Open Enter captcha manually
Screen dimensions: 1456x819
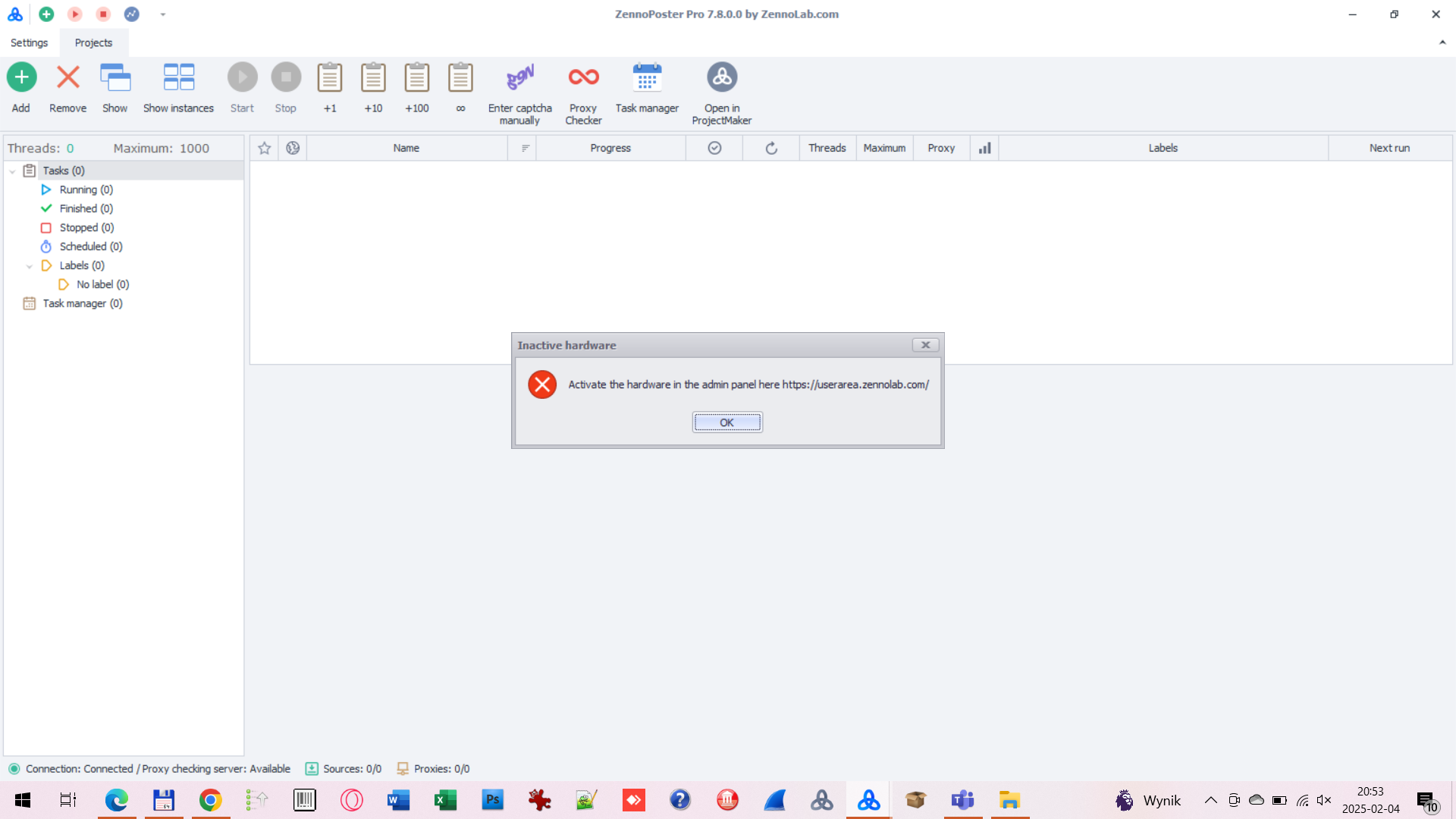(520, 94)
